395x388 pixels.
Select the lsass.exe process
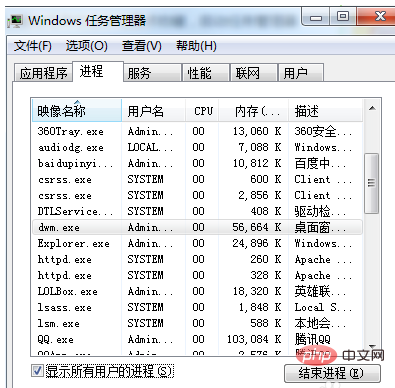197,307
